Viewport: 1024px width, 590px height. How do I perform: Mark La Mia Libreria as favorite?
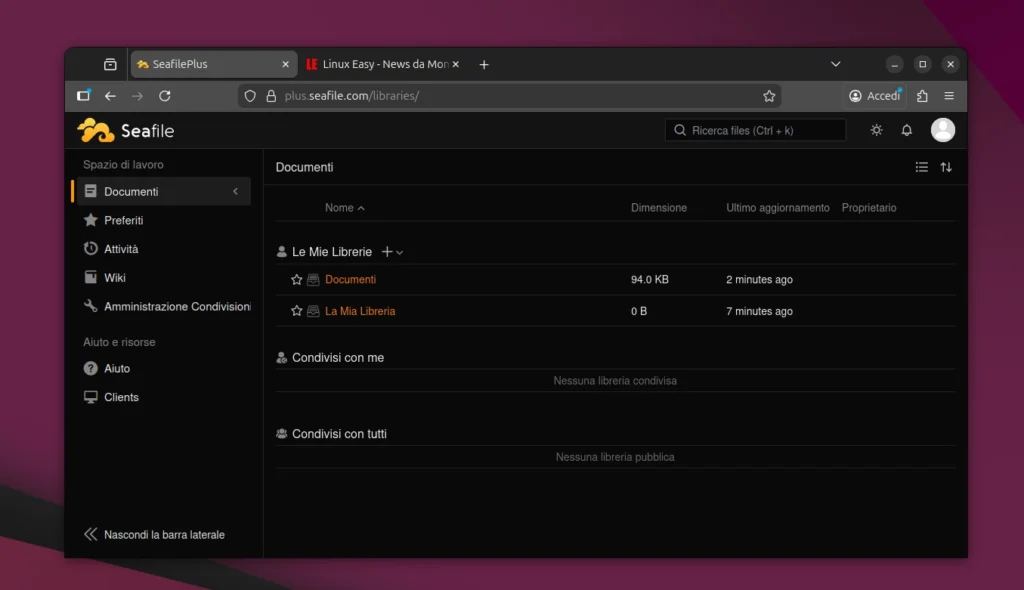[296, 311]
